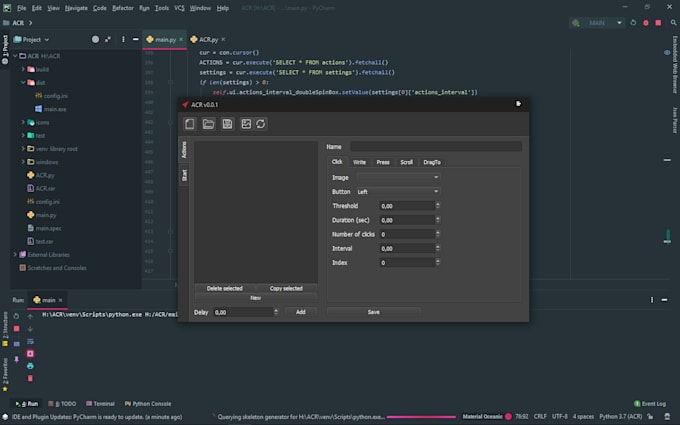Hide the Project panel with minus icon
This screenshot has width=680, height=425.
click(x=136, y=39)
